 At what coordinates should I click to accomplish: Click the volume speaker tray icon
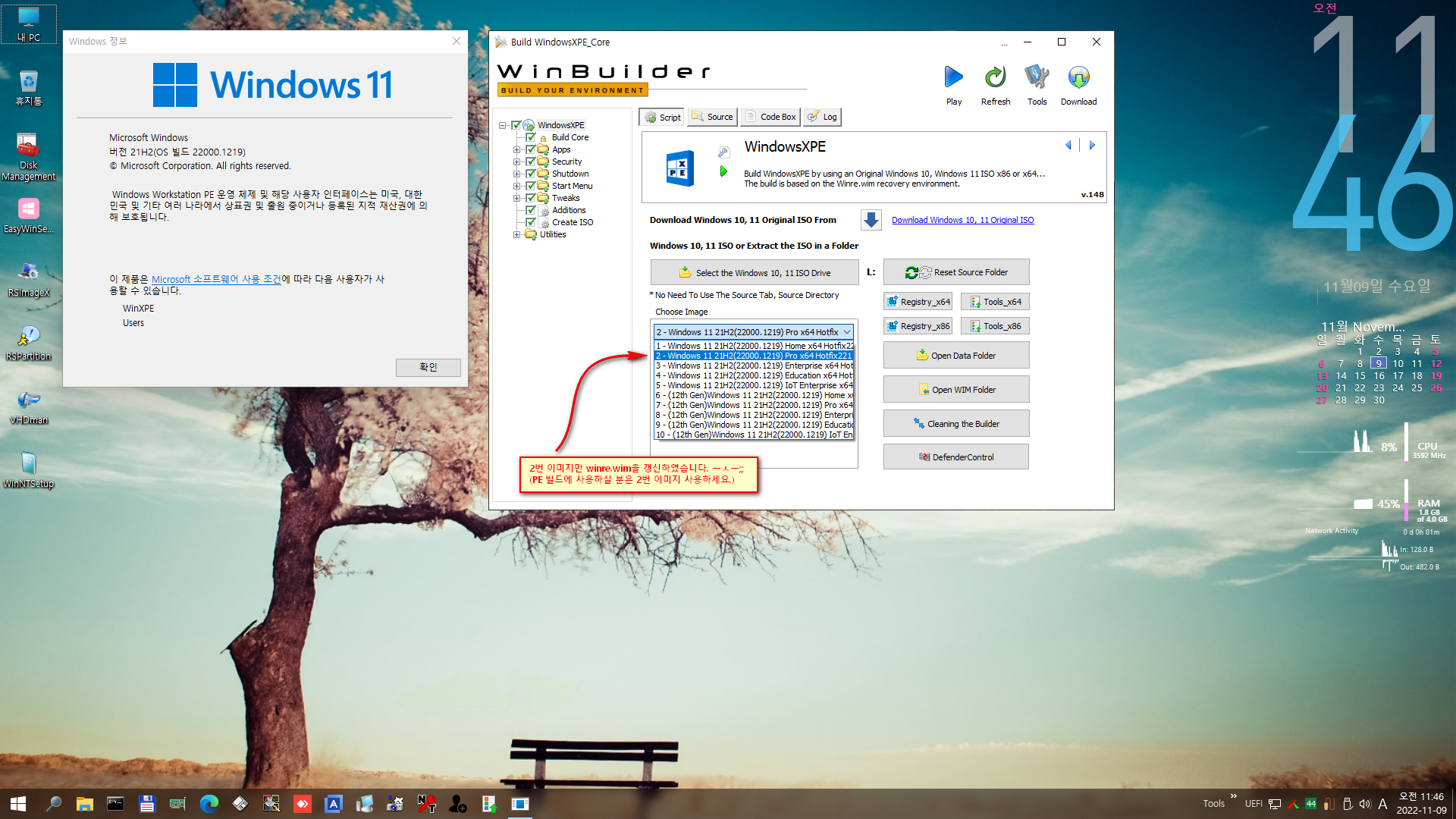tap(1365, 804)
